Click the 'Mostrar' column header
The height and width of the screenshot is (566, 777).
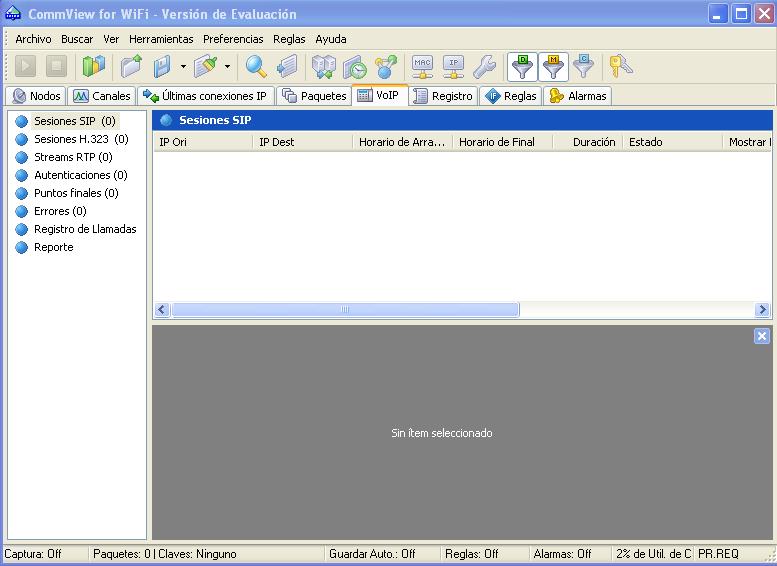747,142
